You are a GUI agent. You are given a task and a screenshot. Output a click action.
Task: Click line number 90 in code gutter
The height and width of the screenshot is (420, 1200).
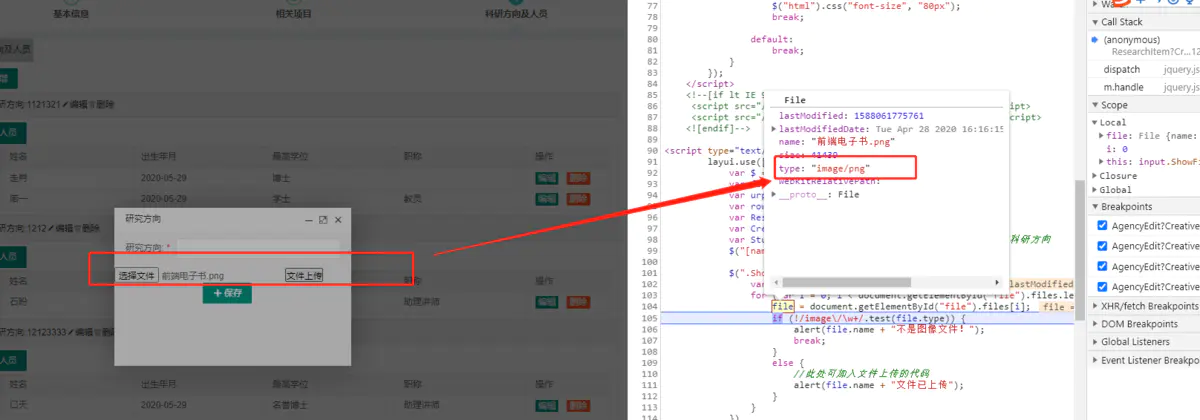tap(653, 151)
